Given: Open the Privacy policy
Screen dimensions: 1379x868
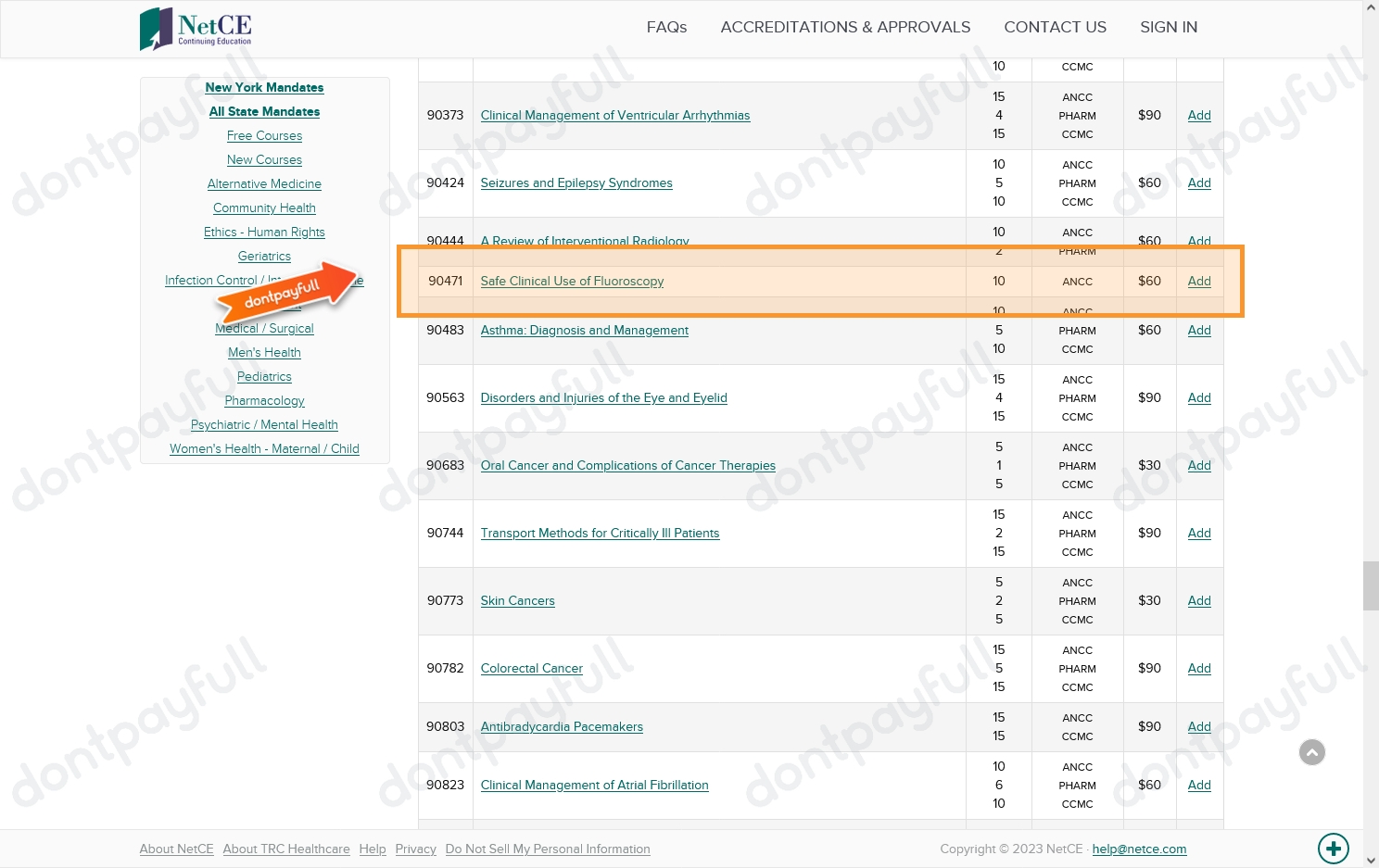Looking at the screenshot, I should coord(415,849).
